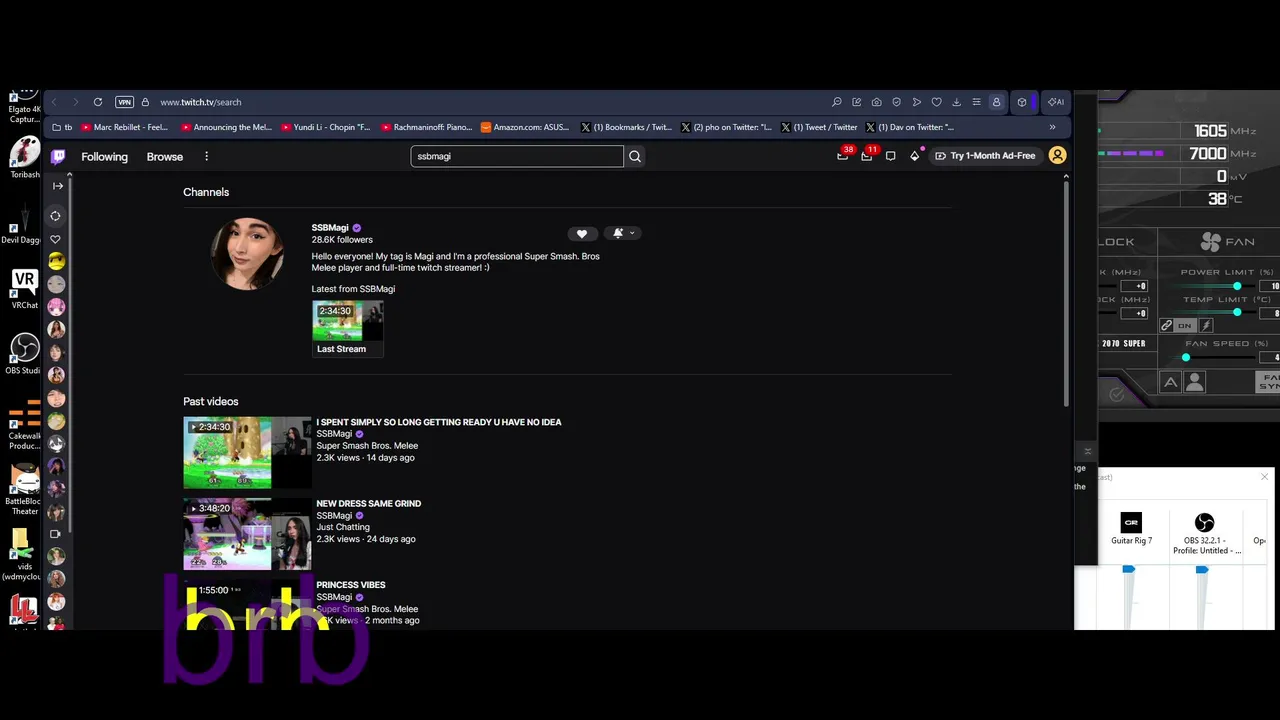Screen dimensions: 1280x720
Task: Open the browser AI assistant button
Action: coord(1055,102)
